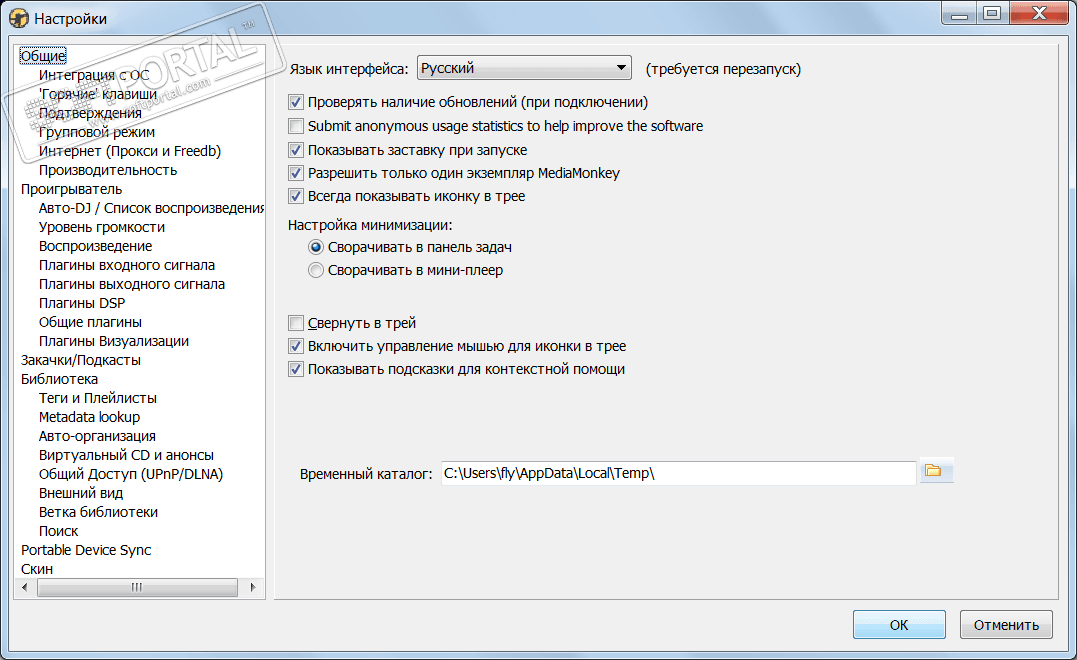Enable 'Свернуть в трей' checkbox
Image resolution: width=1077 pixels, height=660 pixels.
(x=296, y=323)
